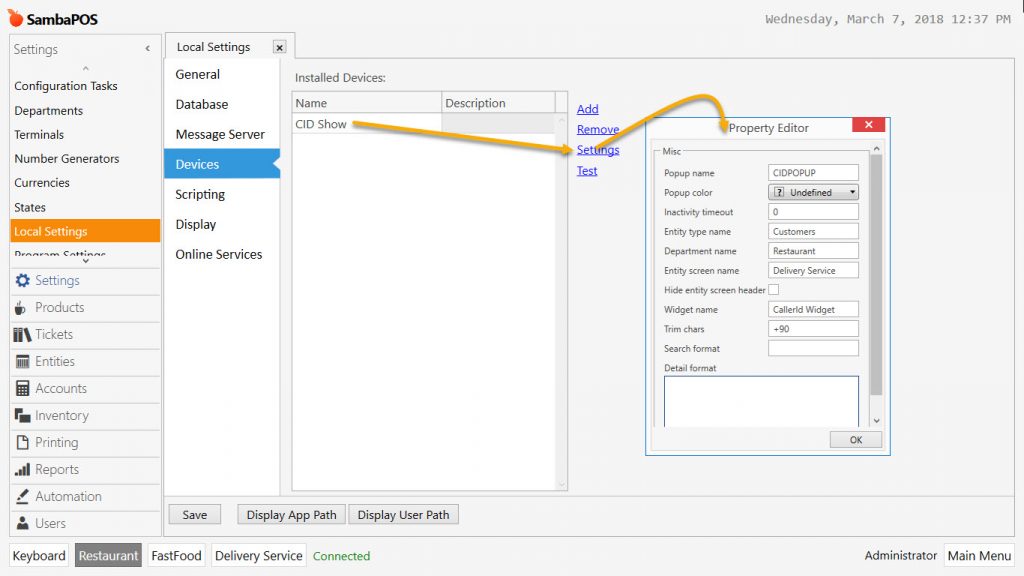This screenshot has width=1024, height=576.
Task: Toggle Hide entity screen header checkbox
Action: click(774, 290)
